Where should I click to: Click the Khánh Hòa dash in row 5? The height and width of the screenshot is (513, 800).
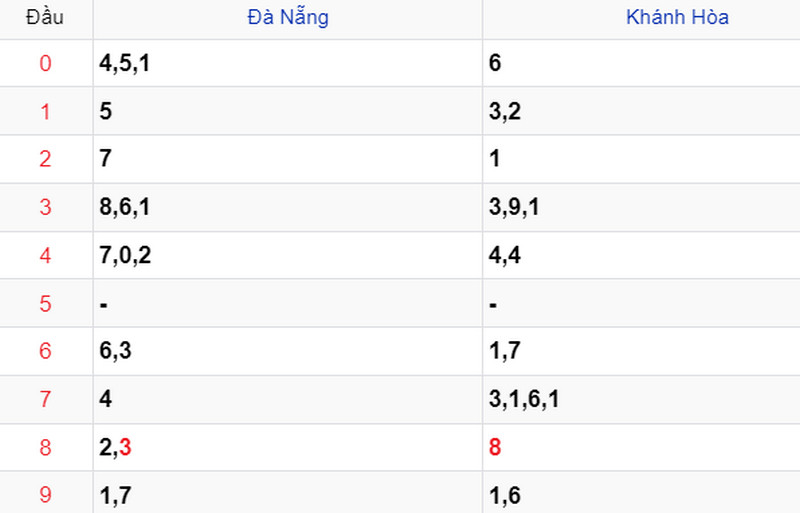(x=493, y=305)
